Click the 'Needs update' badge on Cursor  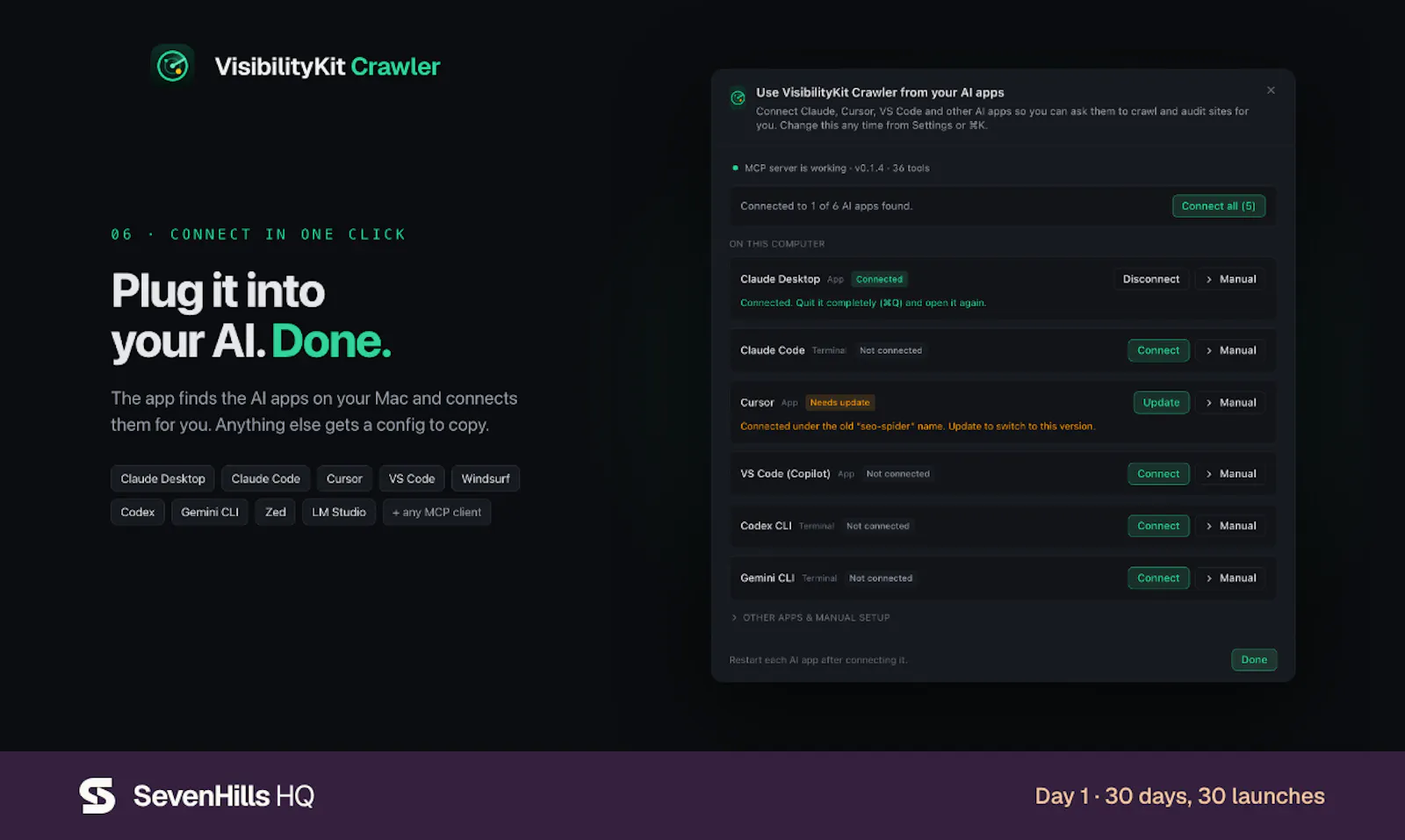pos(839,403)
